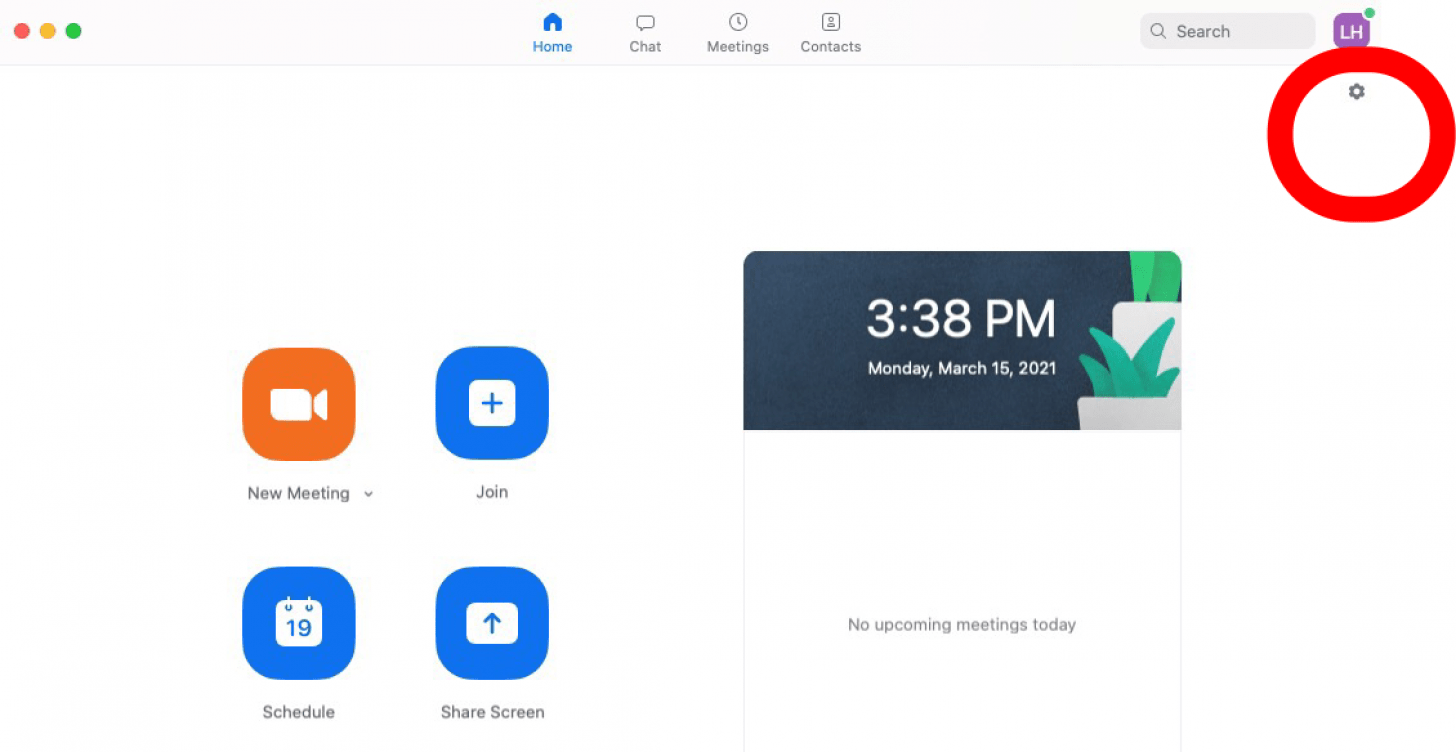Expand the New Meeting dropdown chevron
Screen dimensions: 1456x752
pos(368,494)
